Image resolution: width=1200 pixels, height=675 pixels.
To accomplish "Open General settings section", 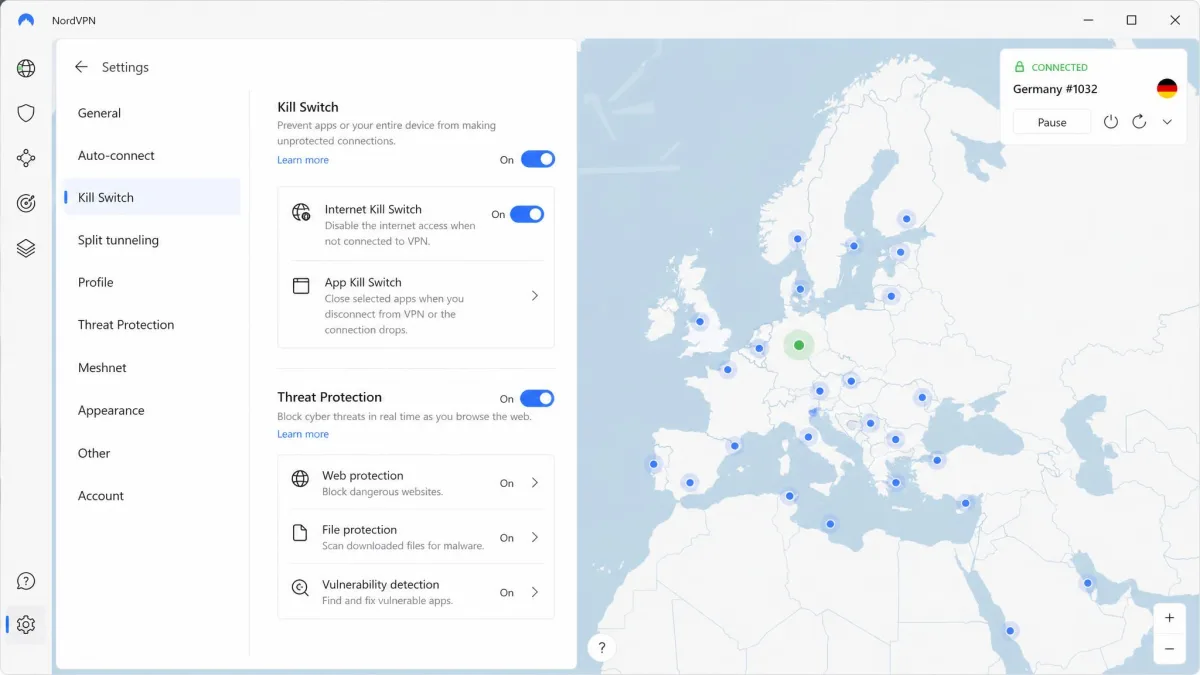I will [152, 113].
